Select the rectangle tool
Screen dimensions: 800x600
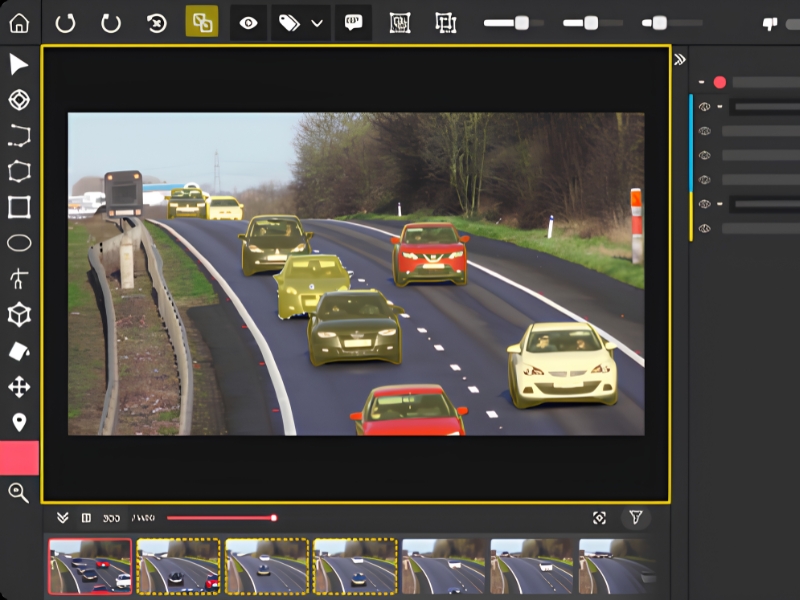19,207
